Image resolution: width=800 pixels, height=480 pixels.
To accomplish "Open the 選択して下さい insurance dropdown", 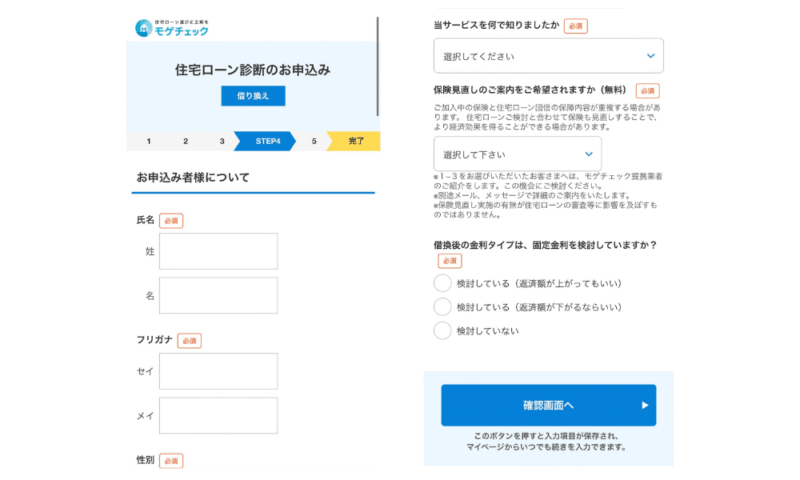I will click(517, 154).
